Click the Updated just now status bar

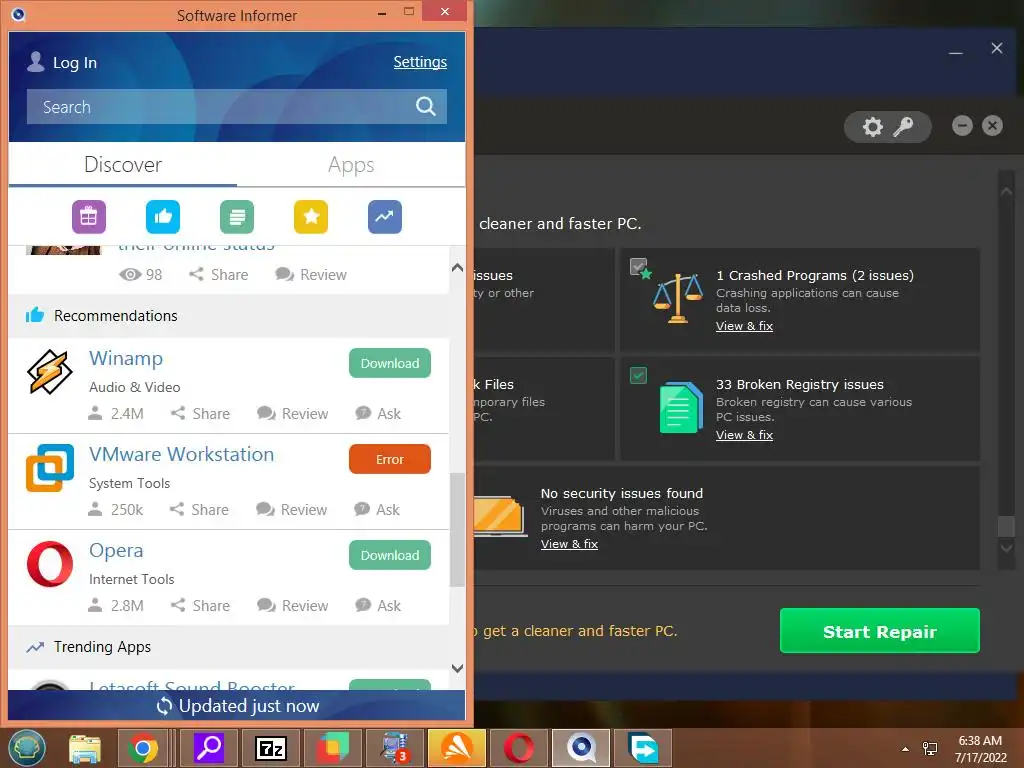click(237, 705)
